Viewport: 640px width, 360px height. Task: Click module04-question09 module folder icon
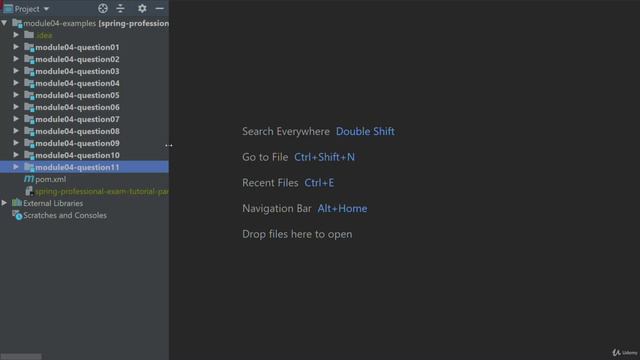point(29,143)
